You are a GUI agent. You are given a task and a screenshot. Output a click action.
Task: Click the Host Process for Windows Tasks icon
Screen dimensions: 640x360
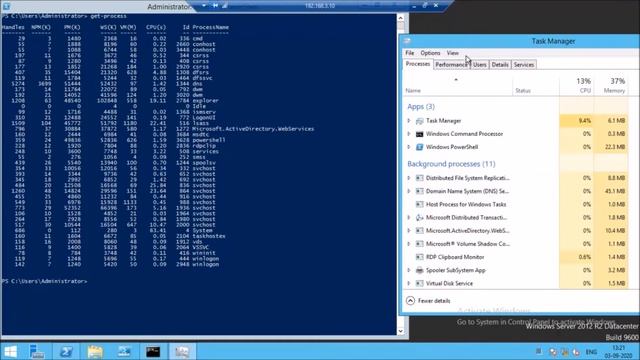click(420, 204)
